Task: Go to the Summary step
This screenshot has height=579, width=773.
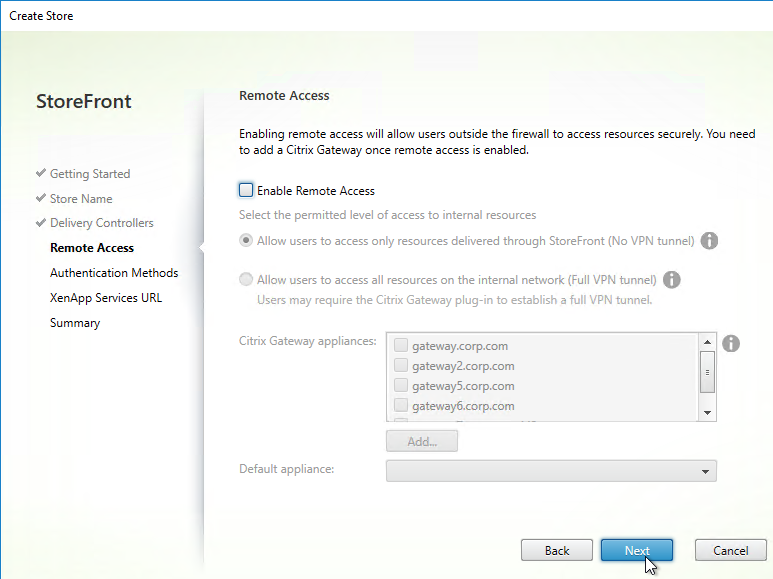Action: click(75, 323)
